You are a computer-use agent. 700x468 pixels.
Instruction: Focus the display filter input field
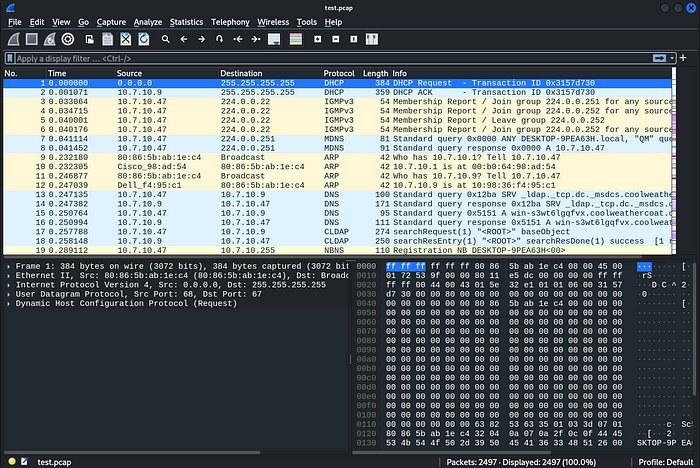pos(333,58)
